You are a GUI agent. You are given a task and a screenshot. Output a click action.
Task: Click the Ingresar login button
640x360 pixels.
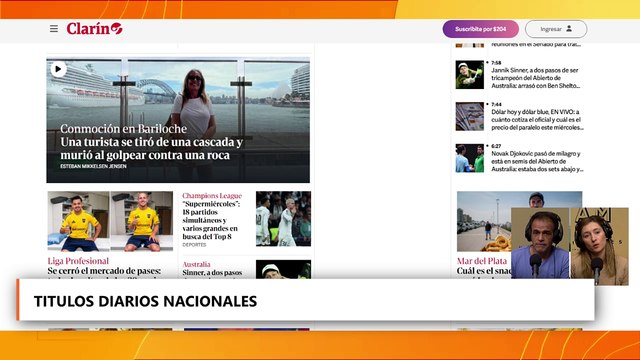556,29
